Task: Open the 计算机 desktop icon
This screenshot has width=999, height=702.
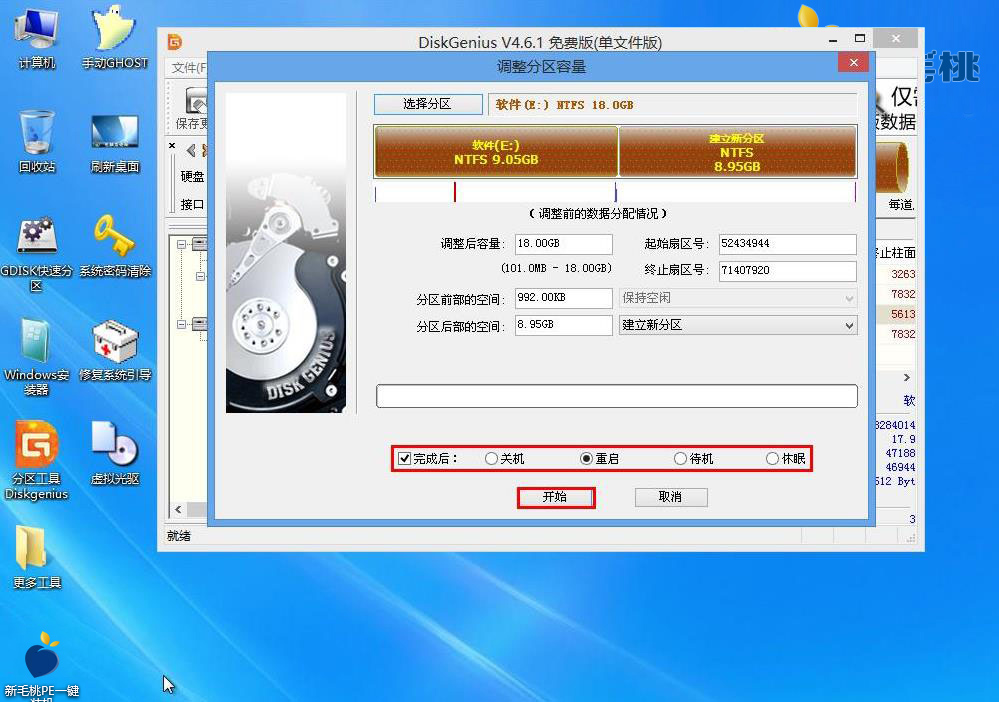Action: (36, 37)
